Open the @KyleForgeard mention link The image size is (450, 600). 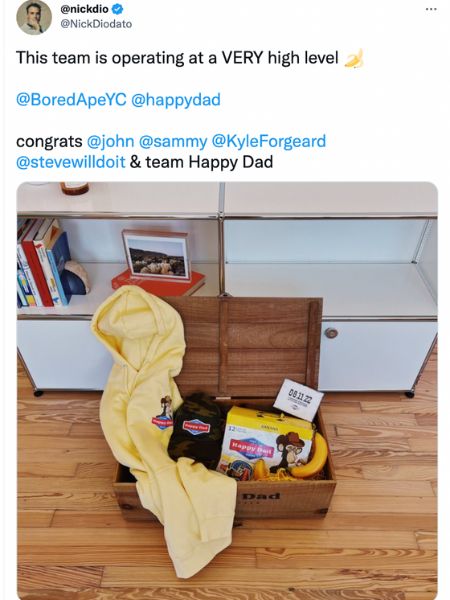coord(269,141)
